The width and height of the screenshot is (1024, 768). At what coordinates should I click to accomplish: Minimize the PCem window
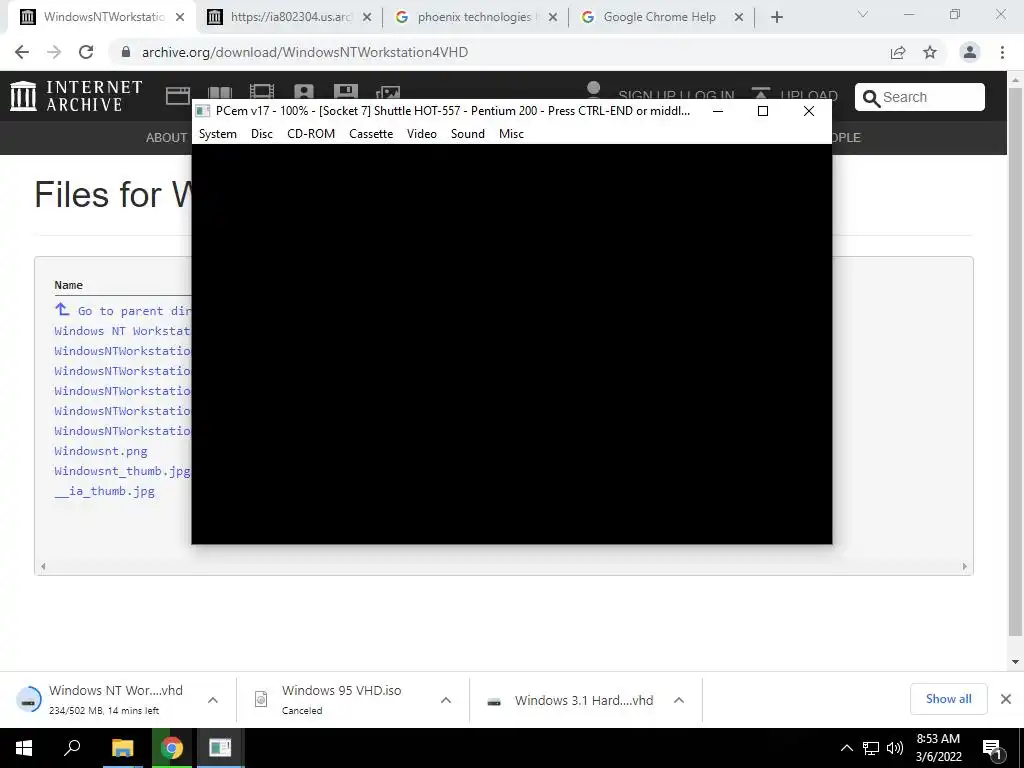[x=718, y=111]
